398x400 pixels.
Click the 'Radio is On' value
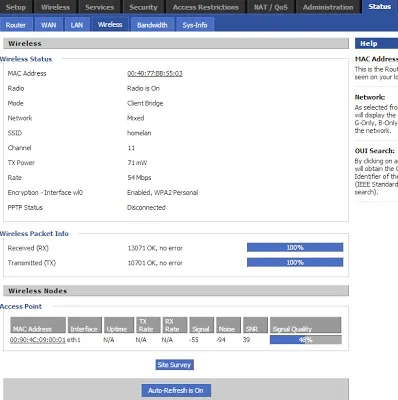click(x=143, y=88)
